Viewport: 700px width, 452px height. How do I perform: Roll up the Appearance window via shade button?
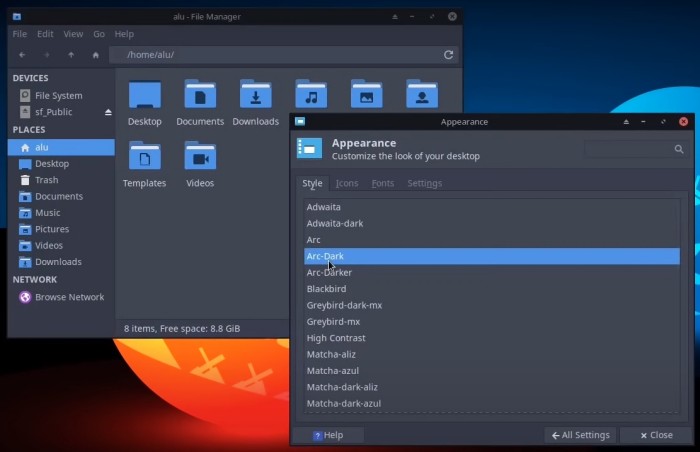626,121
